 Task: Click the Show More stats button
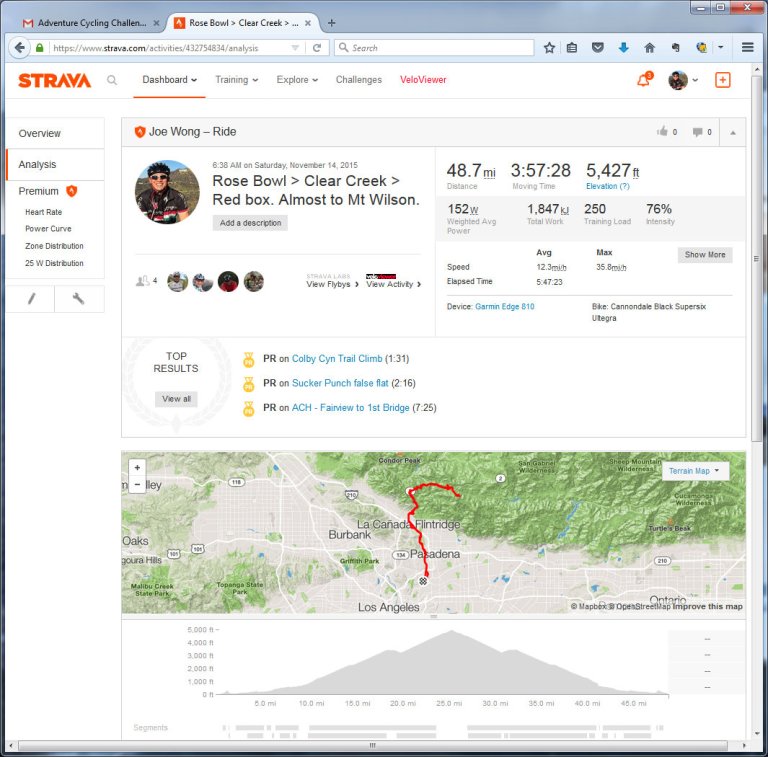click(705, 255)
